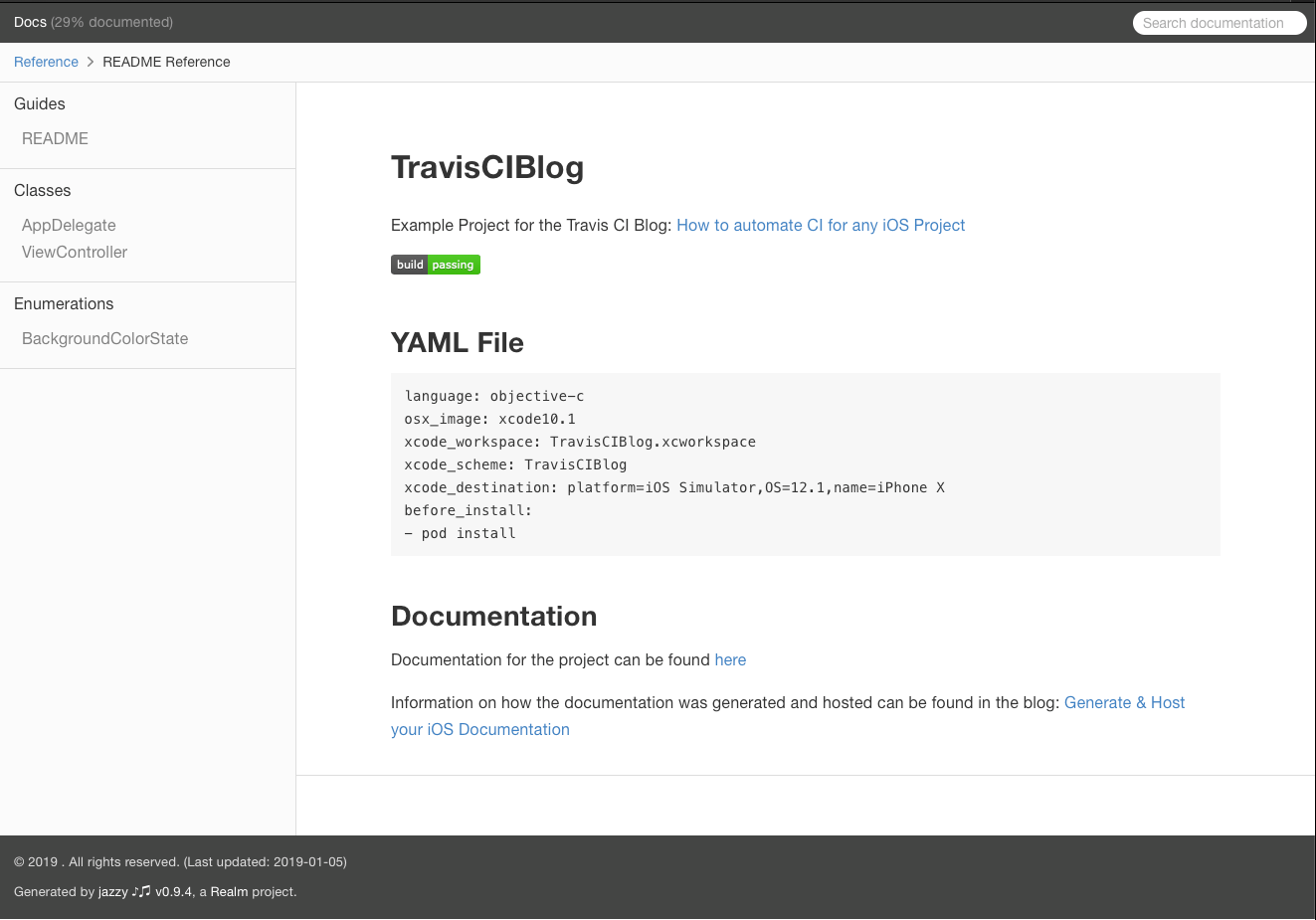The width and height of the screenshot is (1316, 920).
Task: Select AppDelegate class in sidebar
Action: point(69,225)
